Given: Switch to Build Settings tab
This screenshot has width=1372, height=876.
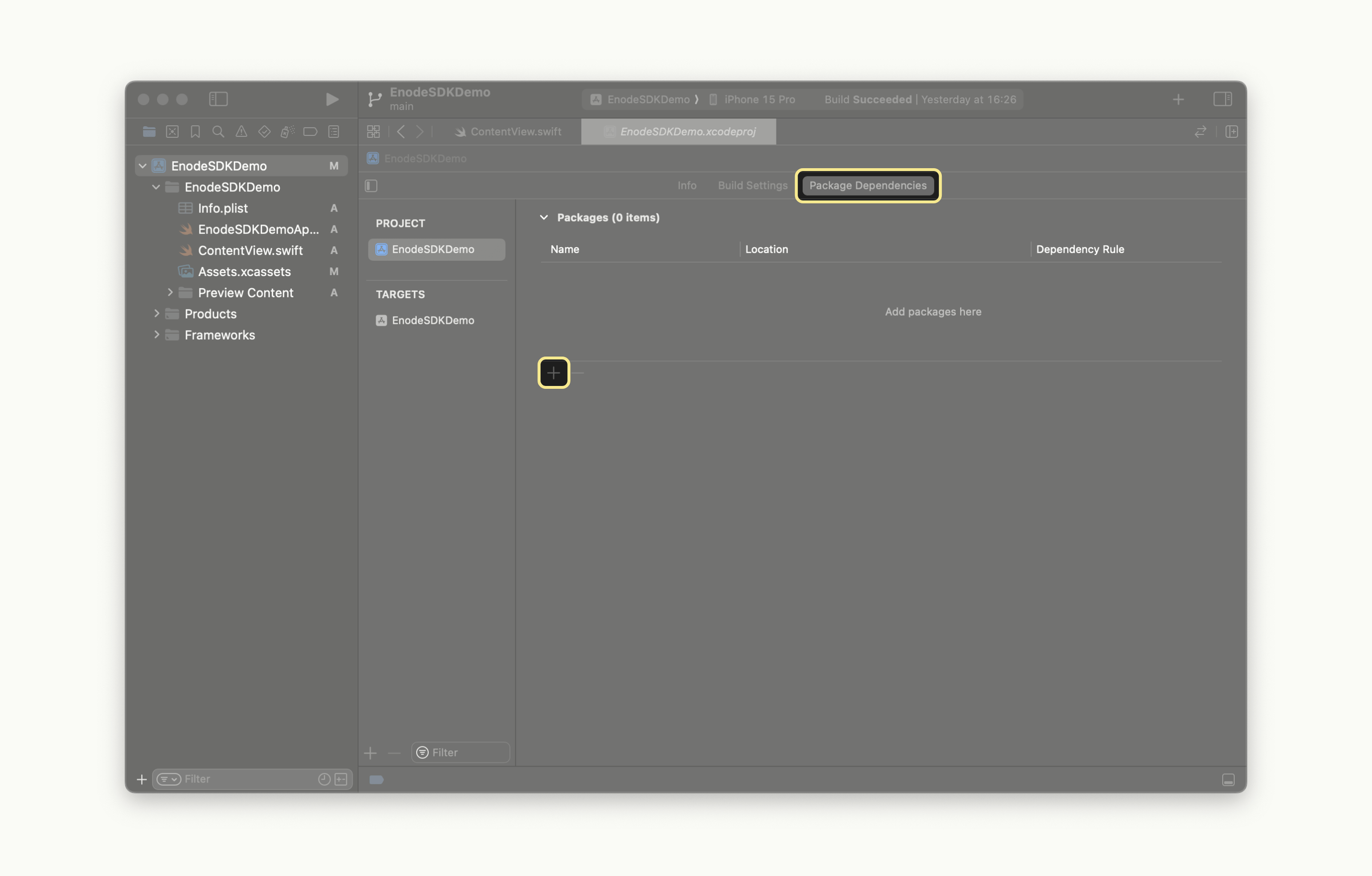Looking at the screenshot, I should [752, 186].
